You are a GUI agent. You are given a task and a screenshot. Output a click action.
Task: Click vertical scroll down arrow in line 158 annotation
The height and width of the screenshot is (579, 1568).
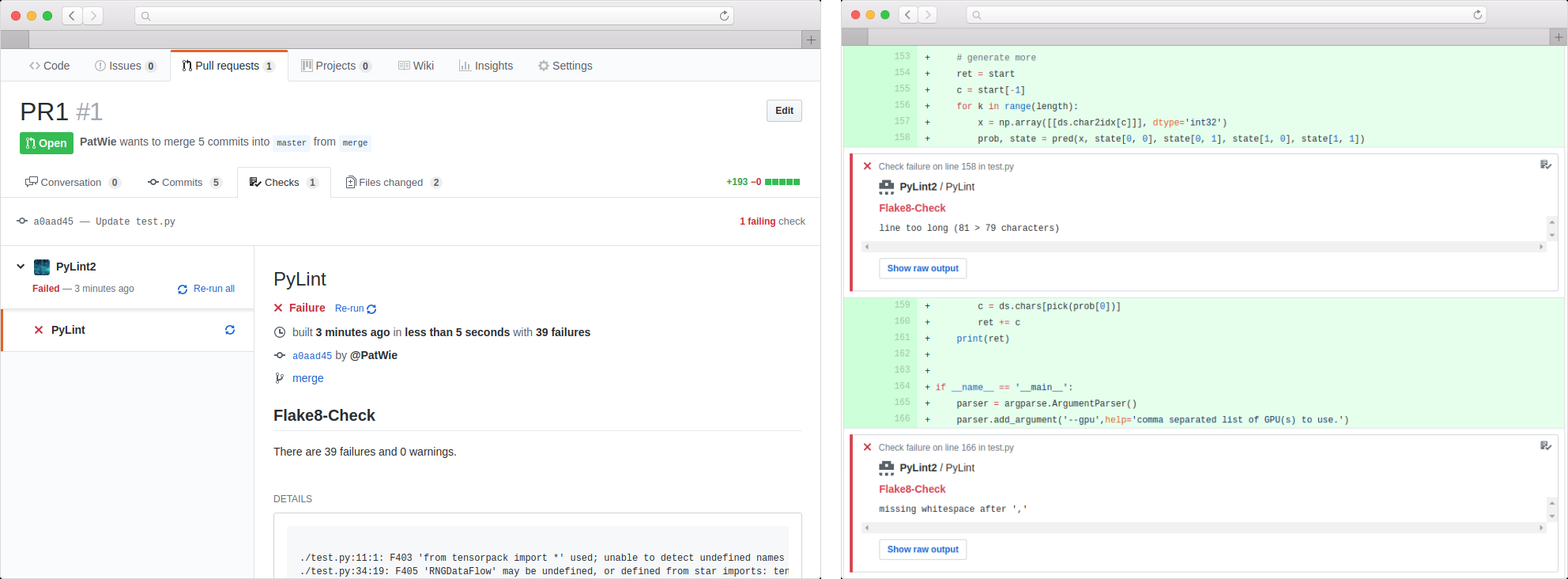1552,235
